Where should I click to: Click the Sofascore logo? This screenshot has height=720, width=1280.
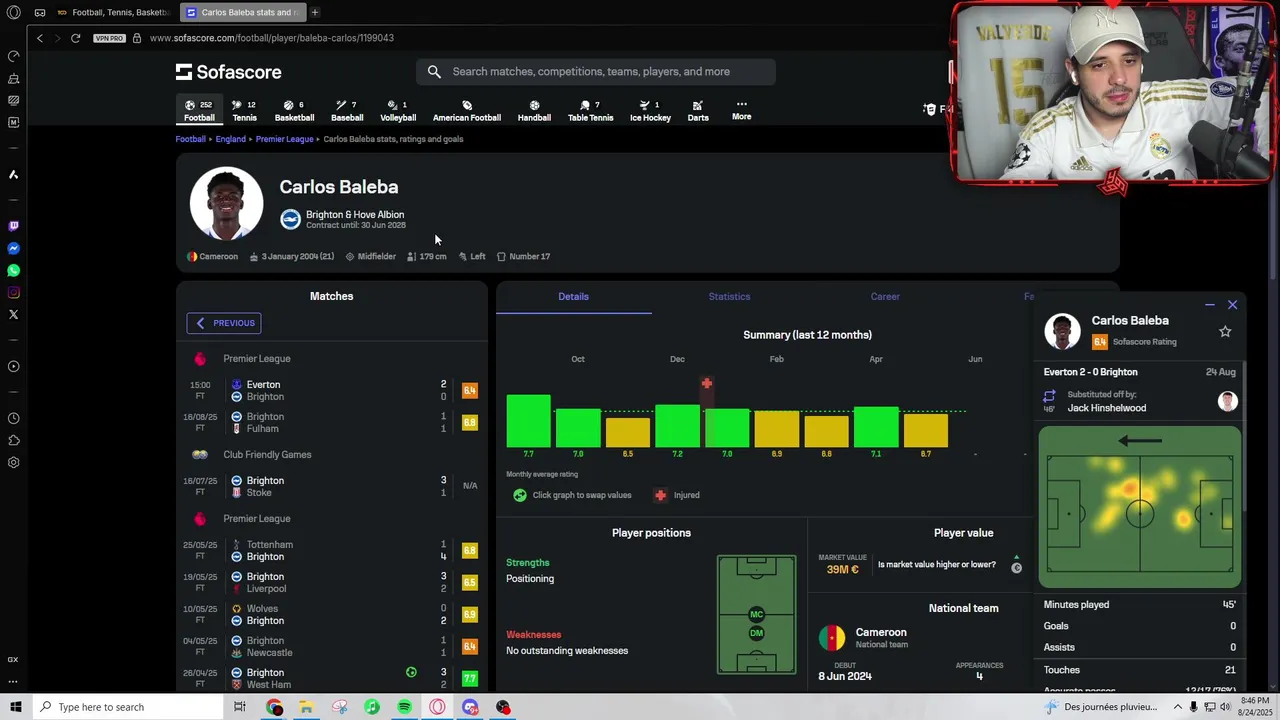[x=228, y=72]
